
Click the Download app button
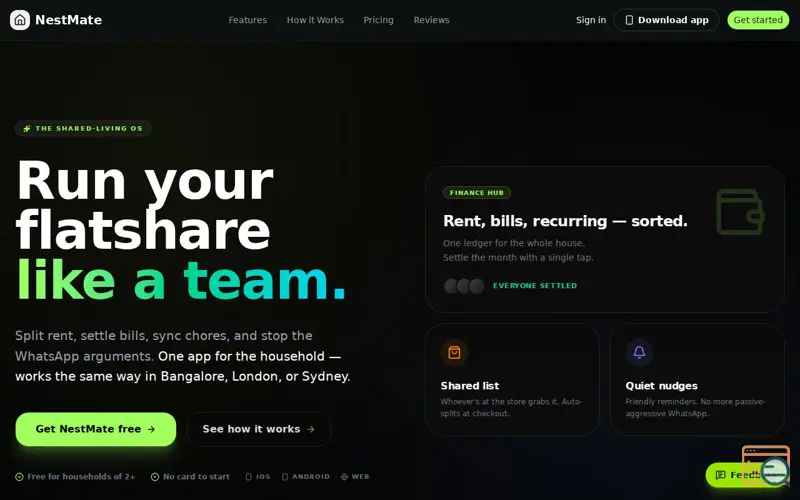[666, 20]
